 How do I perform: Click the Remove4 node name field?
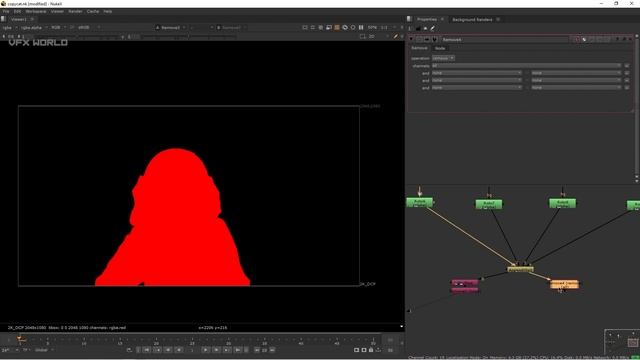pyautogui.click(x=504, y=40)
